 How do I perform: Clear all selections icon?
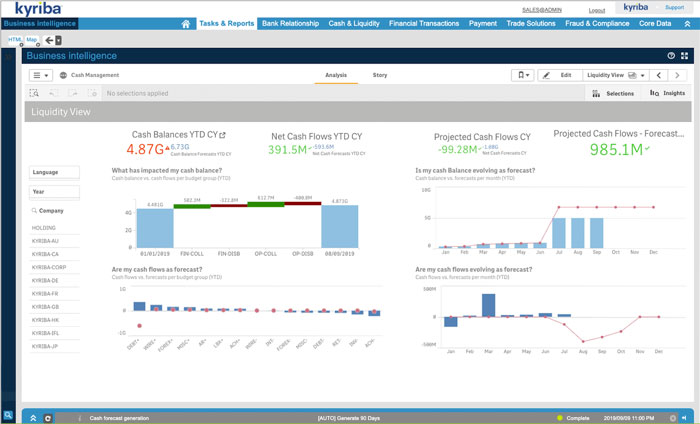(x=92, y=93)
